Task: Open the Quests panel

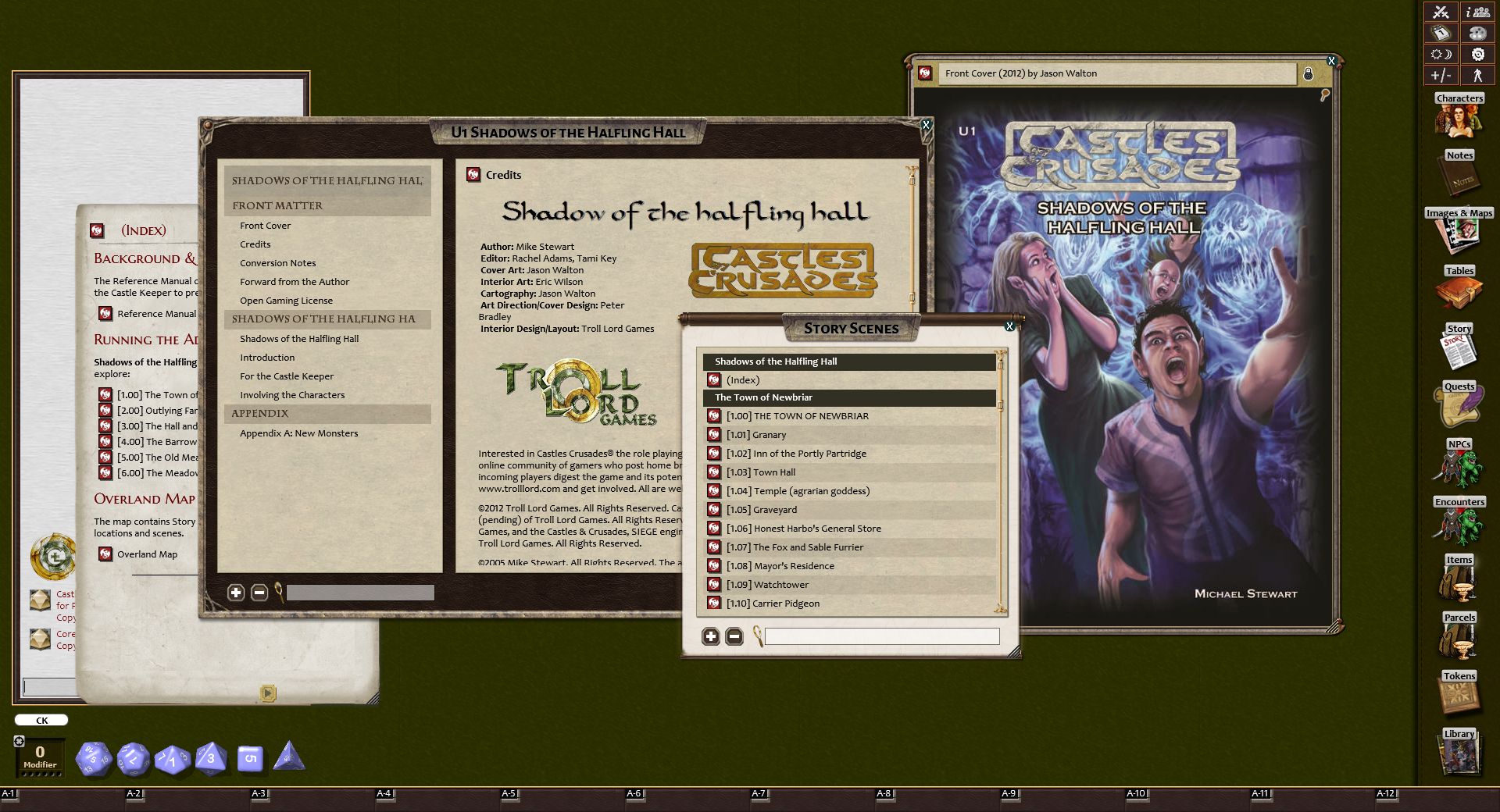Action: coord(1459,406)
